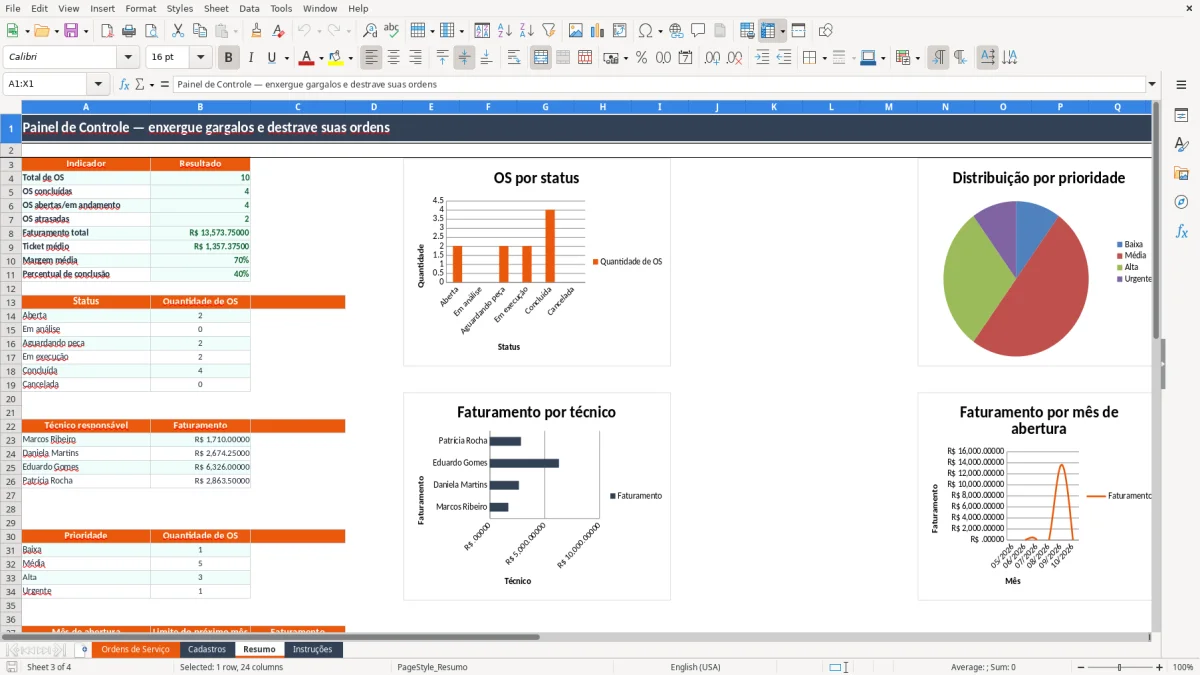Viewport: 1200px width, 675px height.
Task: Select row header 13
Action: [11, 301]
